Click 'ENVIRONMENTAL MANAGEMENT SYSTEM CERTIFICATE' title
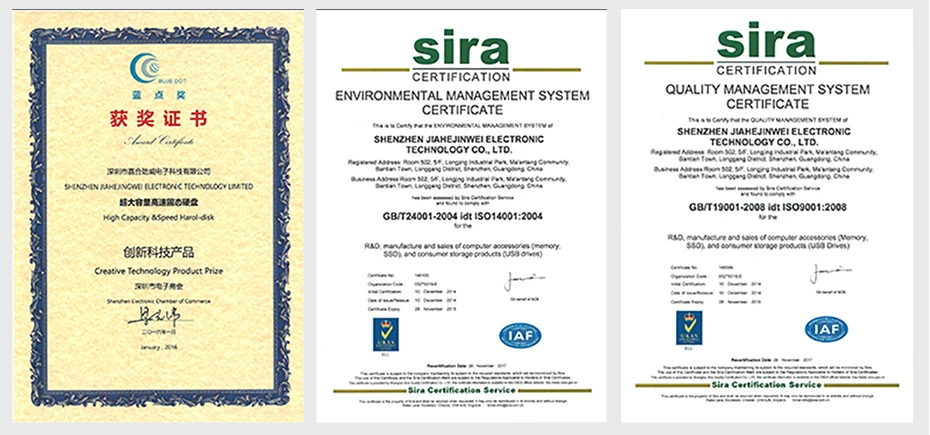This screenshot has height=435, width=930. (462, 102)
